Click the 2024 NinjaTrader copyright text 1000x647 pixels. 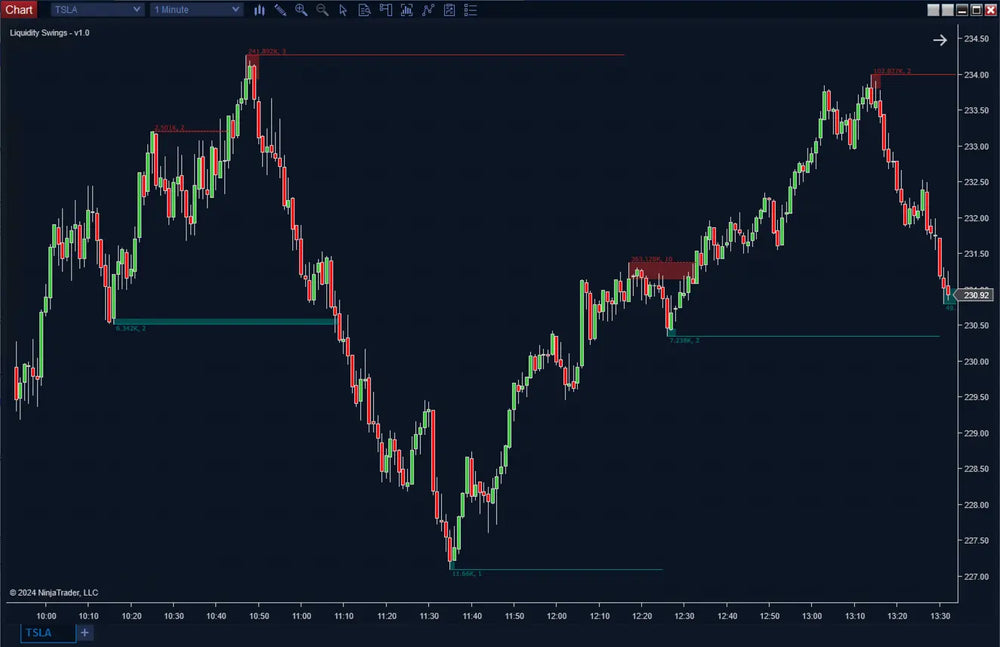click(55, 592)
